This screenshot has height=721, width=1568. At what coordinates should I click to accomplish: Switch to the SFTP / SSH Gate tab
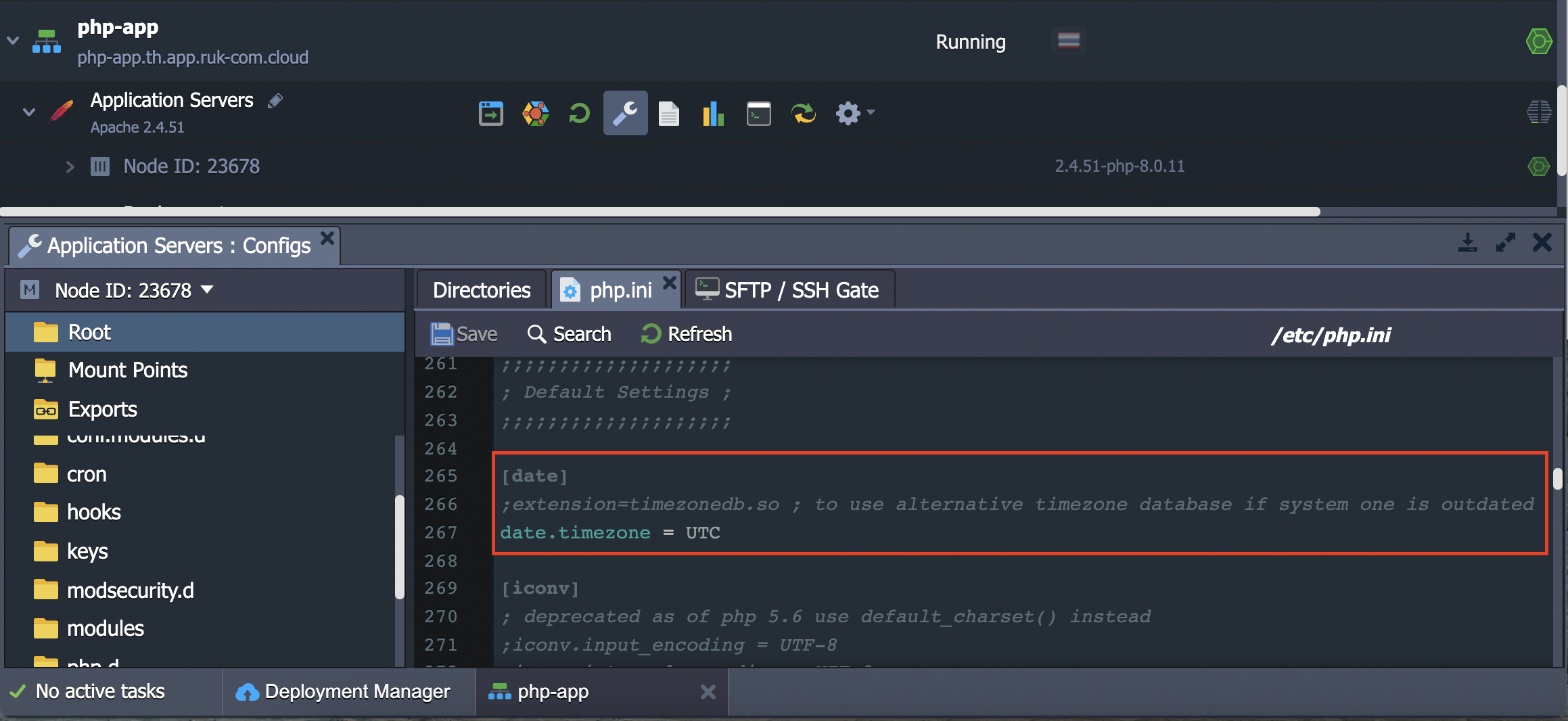(x=790, y=290)
